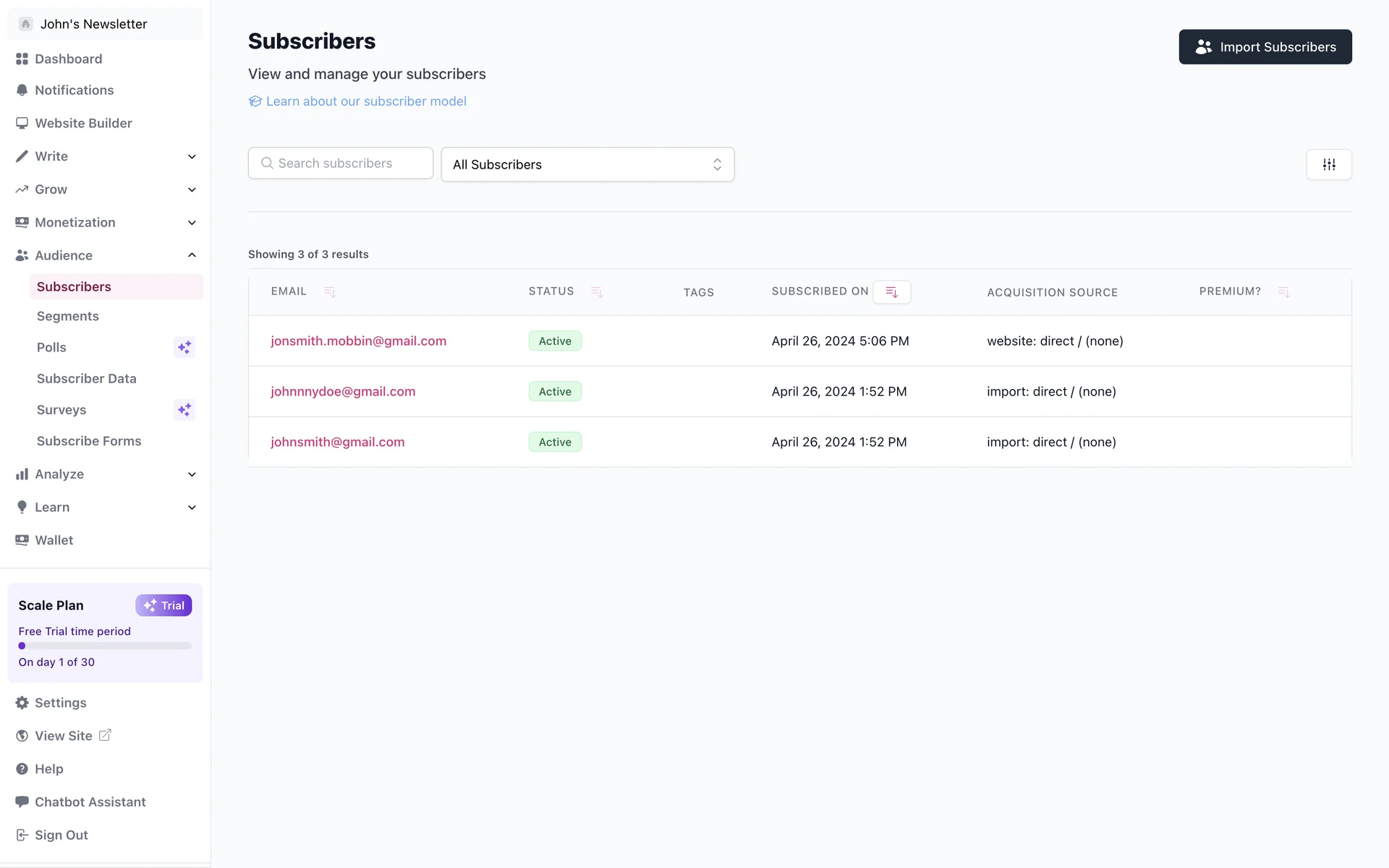Click the Free Trial progress bar
Viewport: 1389px width, 868px height.
coord(105,646)
